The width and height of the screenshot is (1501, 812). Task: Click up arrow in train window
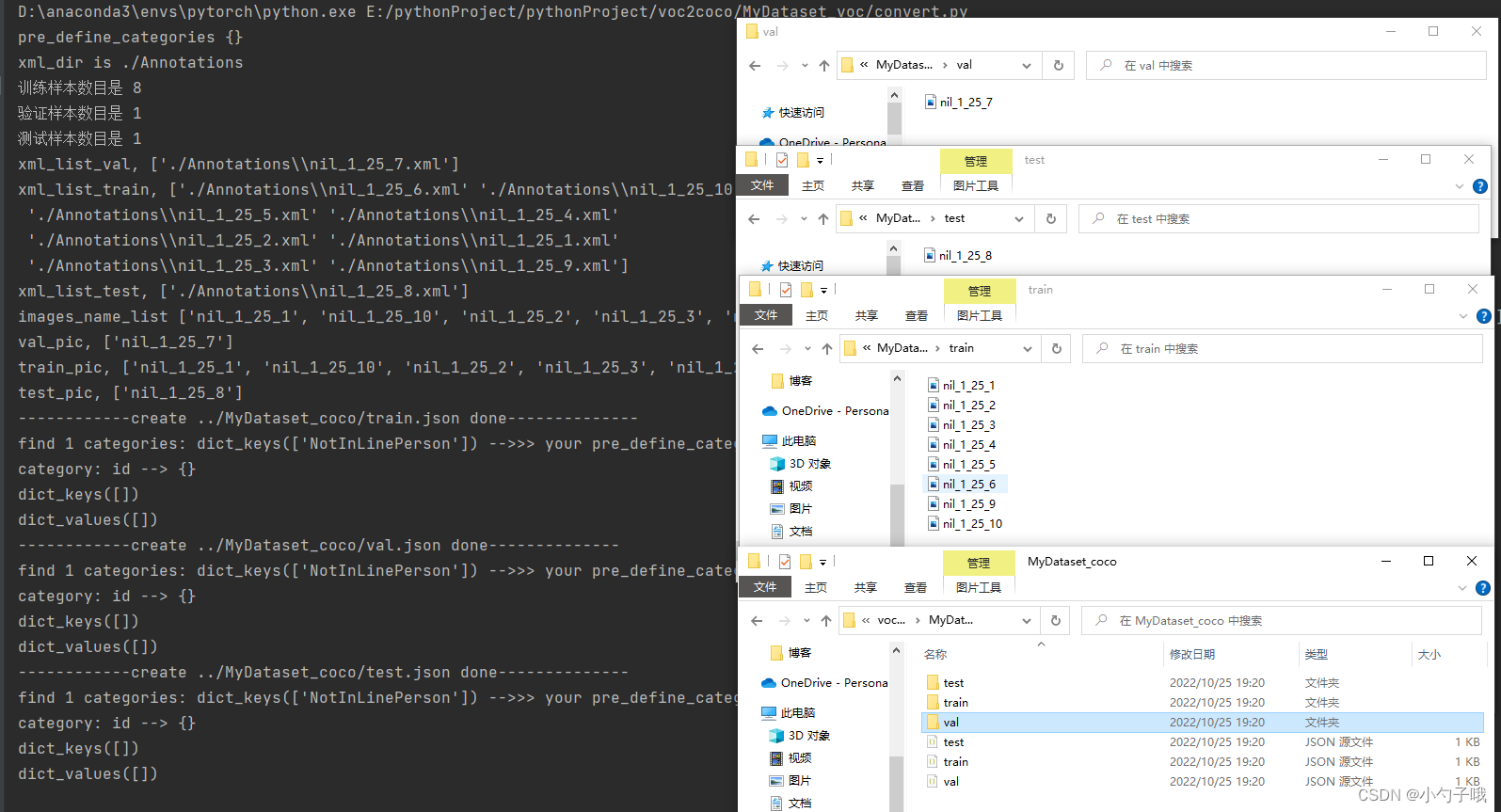[x=827, y=349]
